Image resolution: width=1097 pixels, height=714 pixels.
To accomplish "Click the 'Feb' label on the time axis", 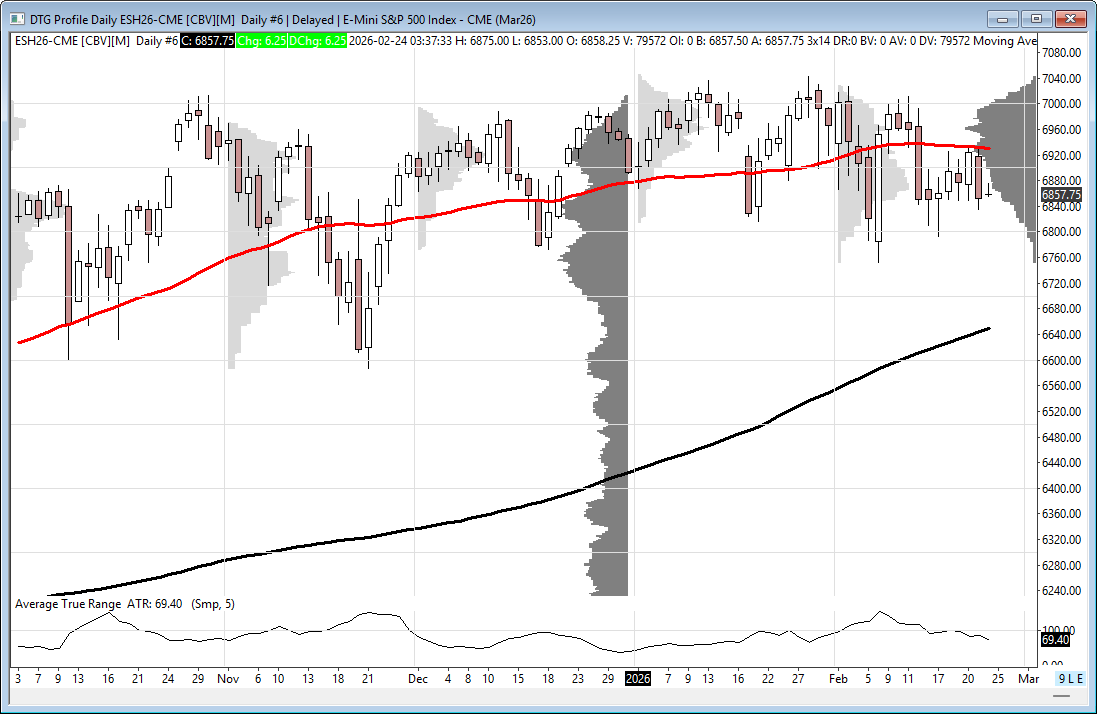I will (x=838, y=678).
